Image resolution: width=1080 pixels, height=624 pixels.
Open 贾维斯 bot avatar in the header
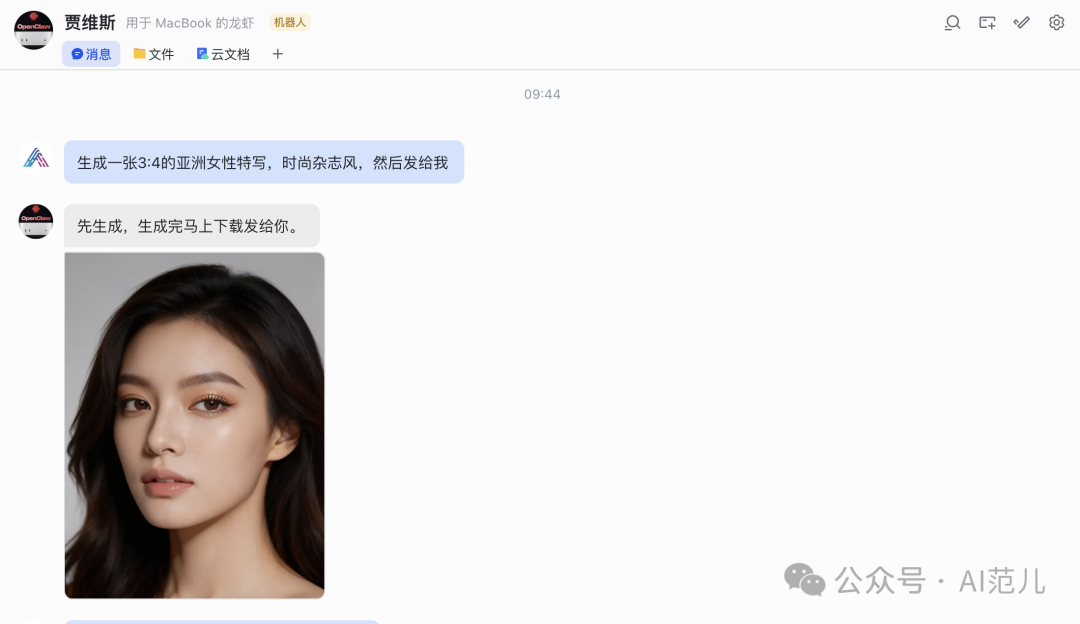click(x=33, y=30)
